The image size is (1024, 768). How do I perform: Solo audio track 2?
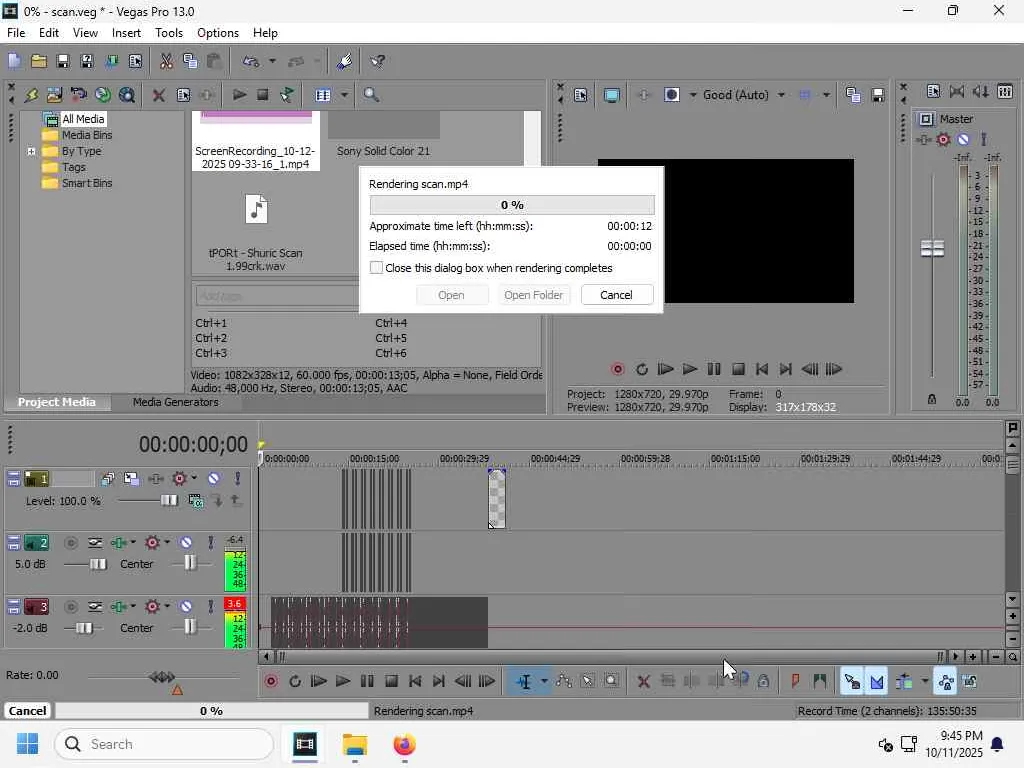pyautogui.click(x=210, y=543)
